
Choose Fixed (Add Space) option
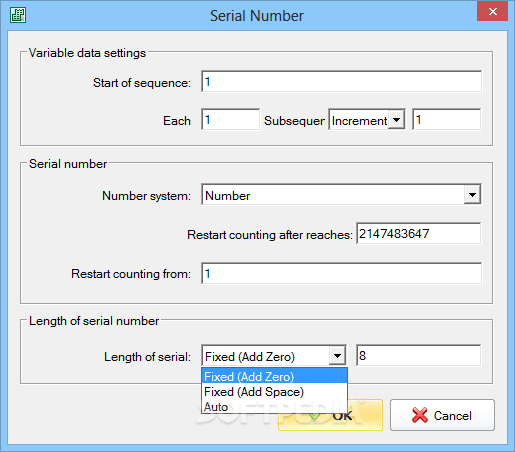click(274, 391)
